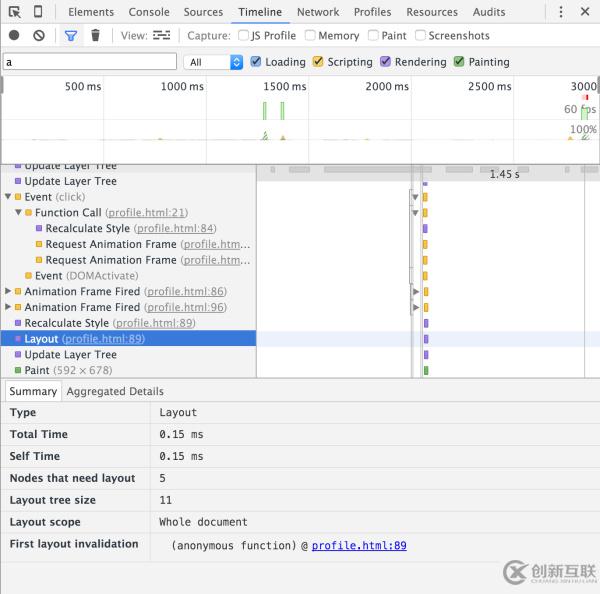Uncheck the Rendering filter checkbox
The image size is (600, 594).
click(x=385, y=61)
